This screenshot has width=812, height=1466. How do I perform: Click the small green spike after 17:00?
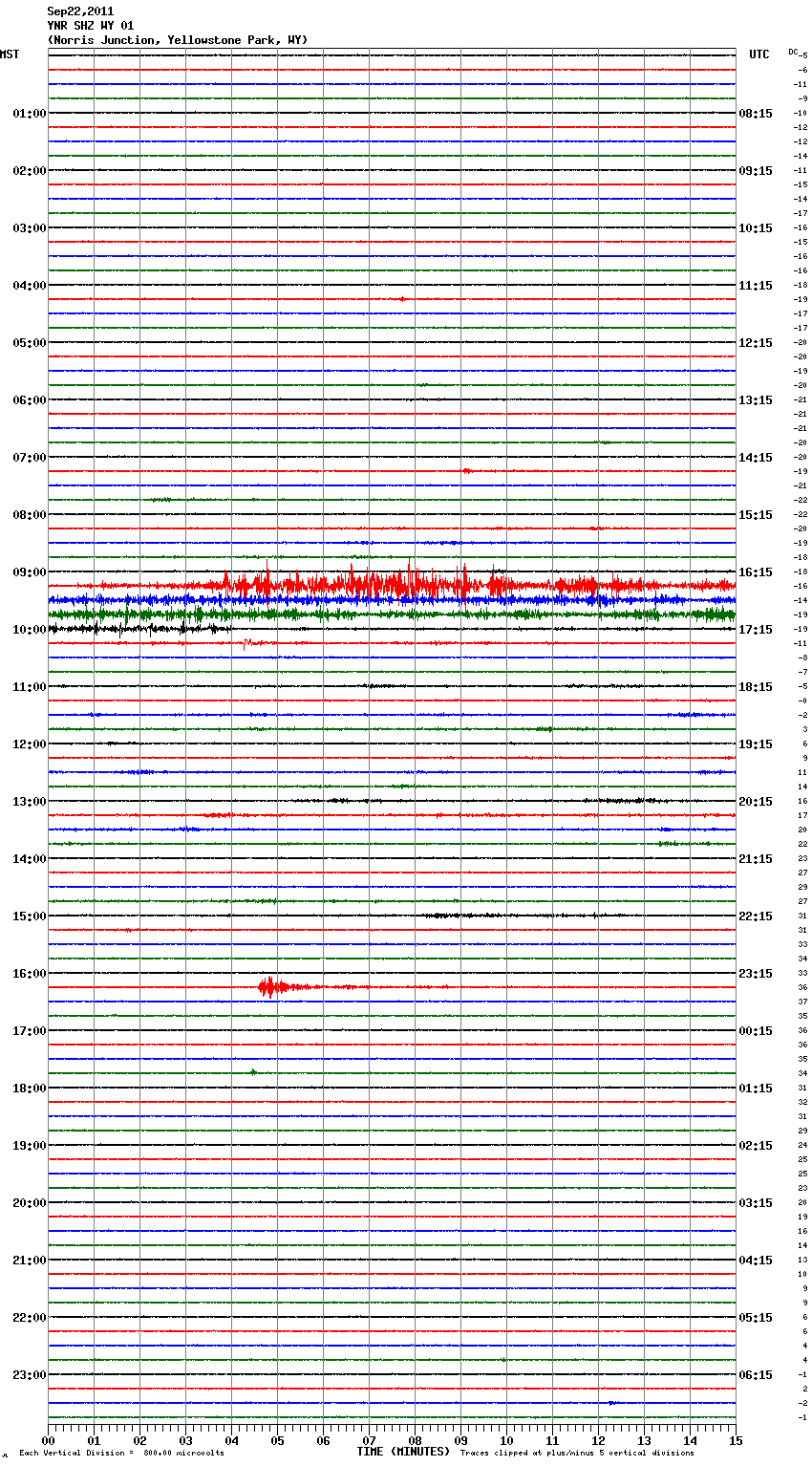(253, 1072)
